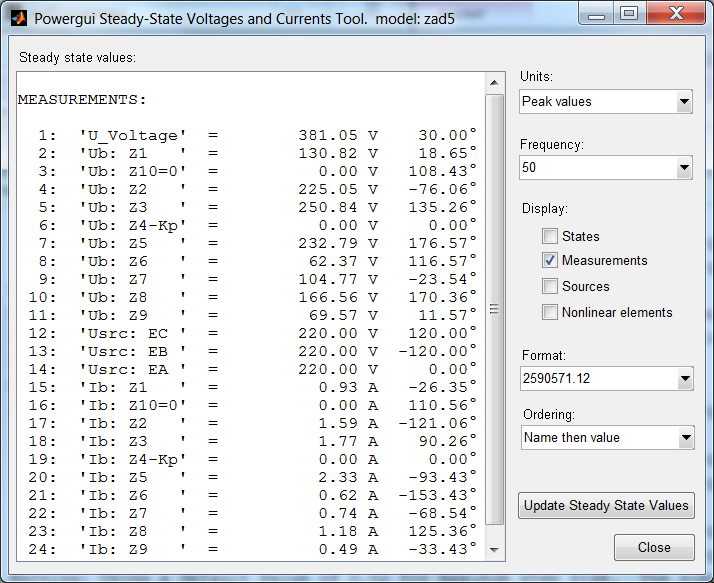
Task: Click the MEASUREMENTS: heading text
Action: click(82, 100)
